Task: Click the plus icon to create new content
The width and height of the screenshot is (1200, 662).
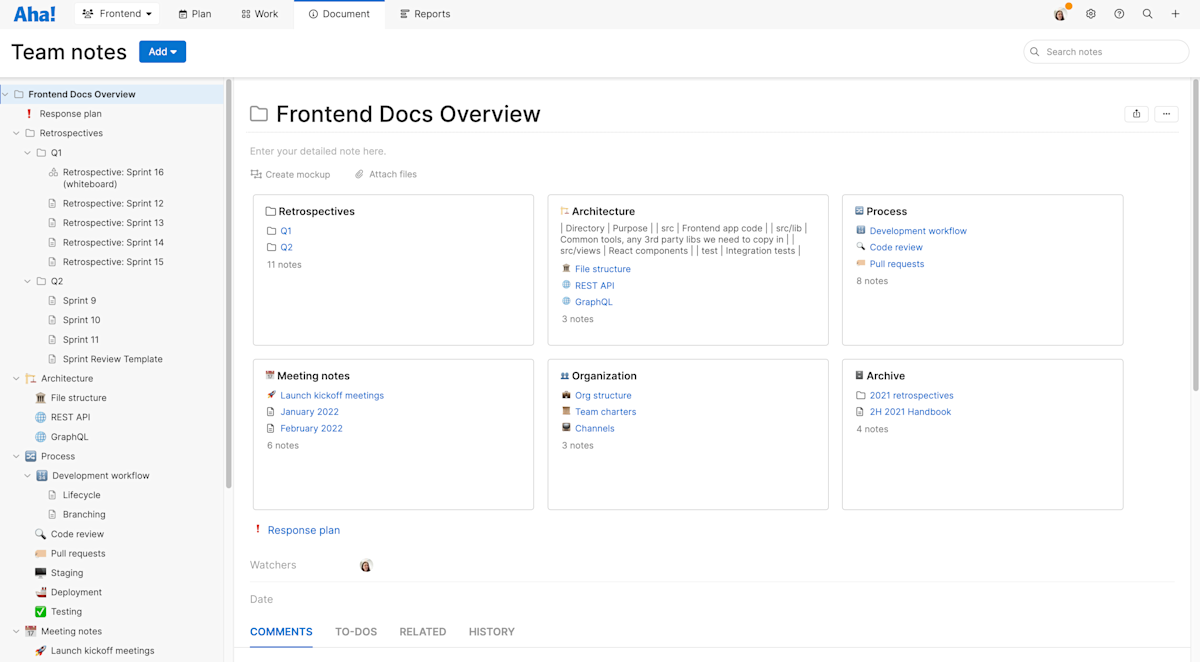Action: pyautogui.click(x=1175, y=14)
